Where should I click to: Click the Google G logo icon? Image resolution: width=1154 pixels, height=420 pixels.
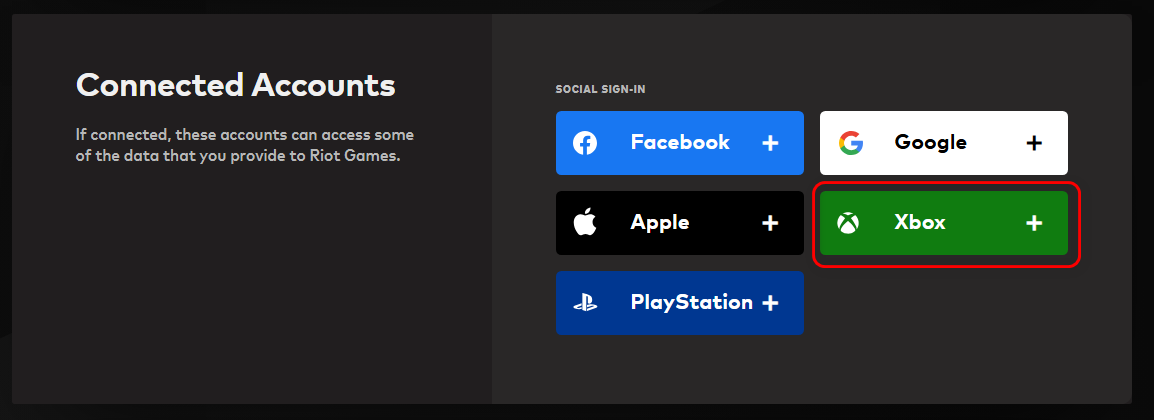click(x=850, y=143)
